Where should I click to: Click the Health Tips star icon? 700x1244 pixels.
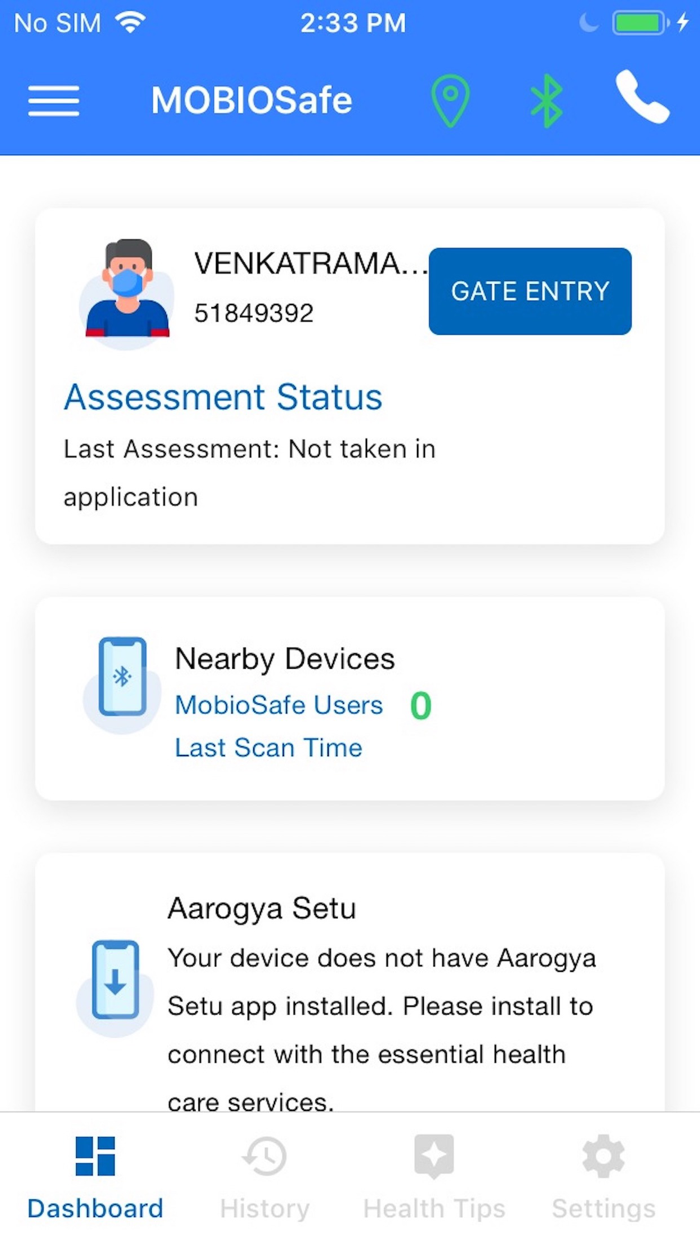tap(433, 1155)
